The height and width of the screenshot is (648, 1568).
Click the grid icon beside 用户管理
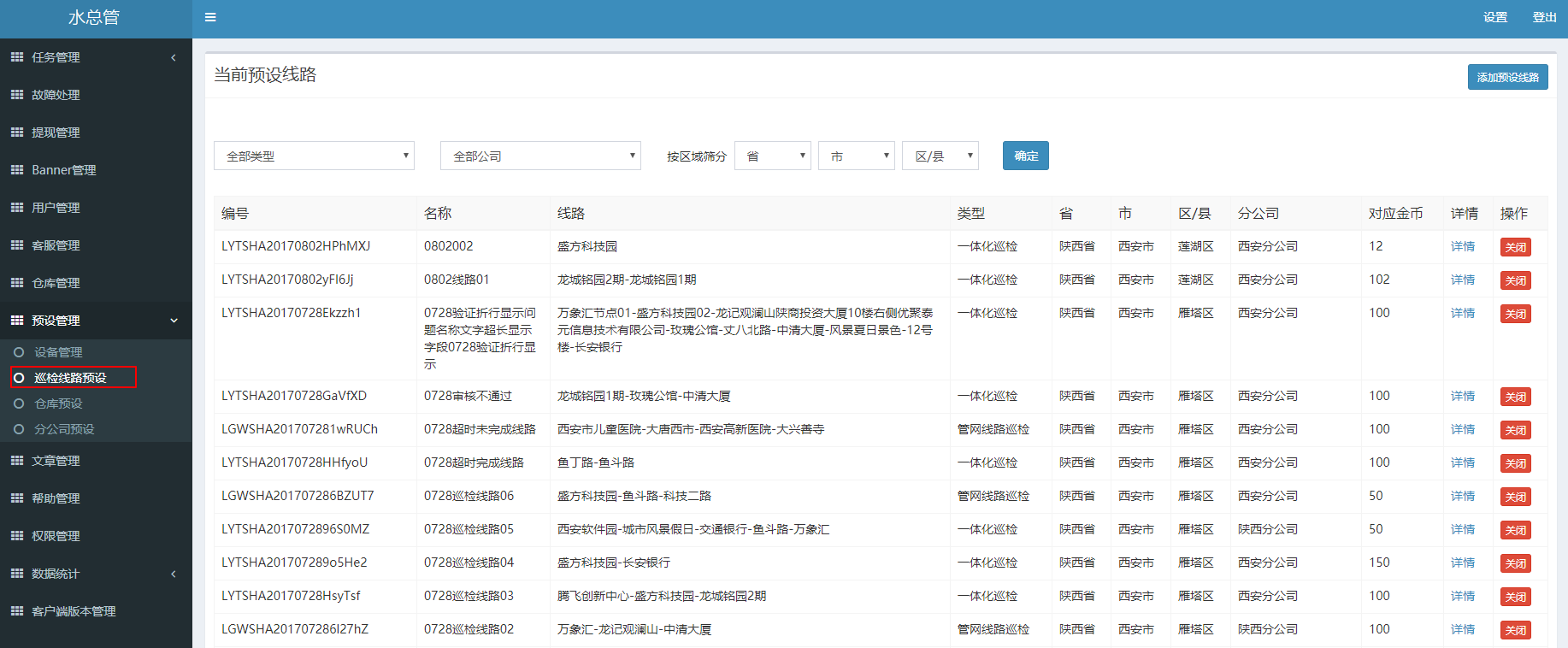(x=17, y=208)
